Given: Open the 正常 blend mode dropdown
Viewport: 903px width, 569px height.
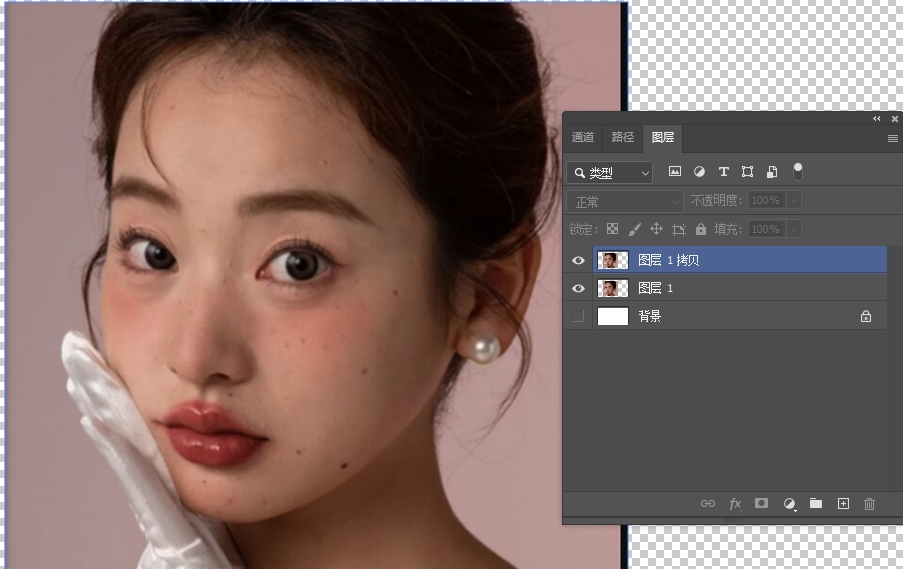Looking at the screenshot, I should (625, 202).
